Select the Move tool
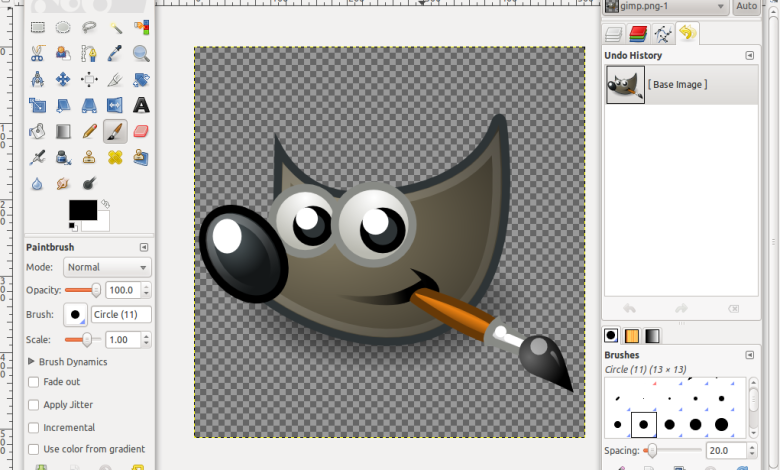Image resolution: width=780 pixels, height=470 pixels. click(x=63, y=79)
